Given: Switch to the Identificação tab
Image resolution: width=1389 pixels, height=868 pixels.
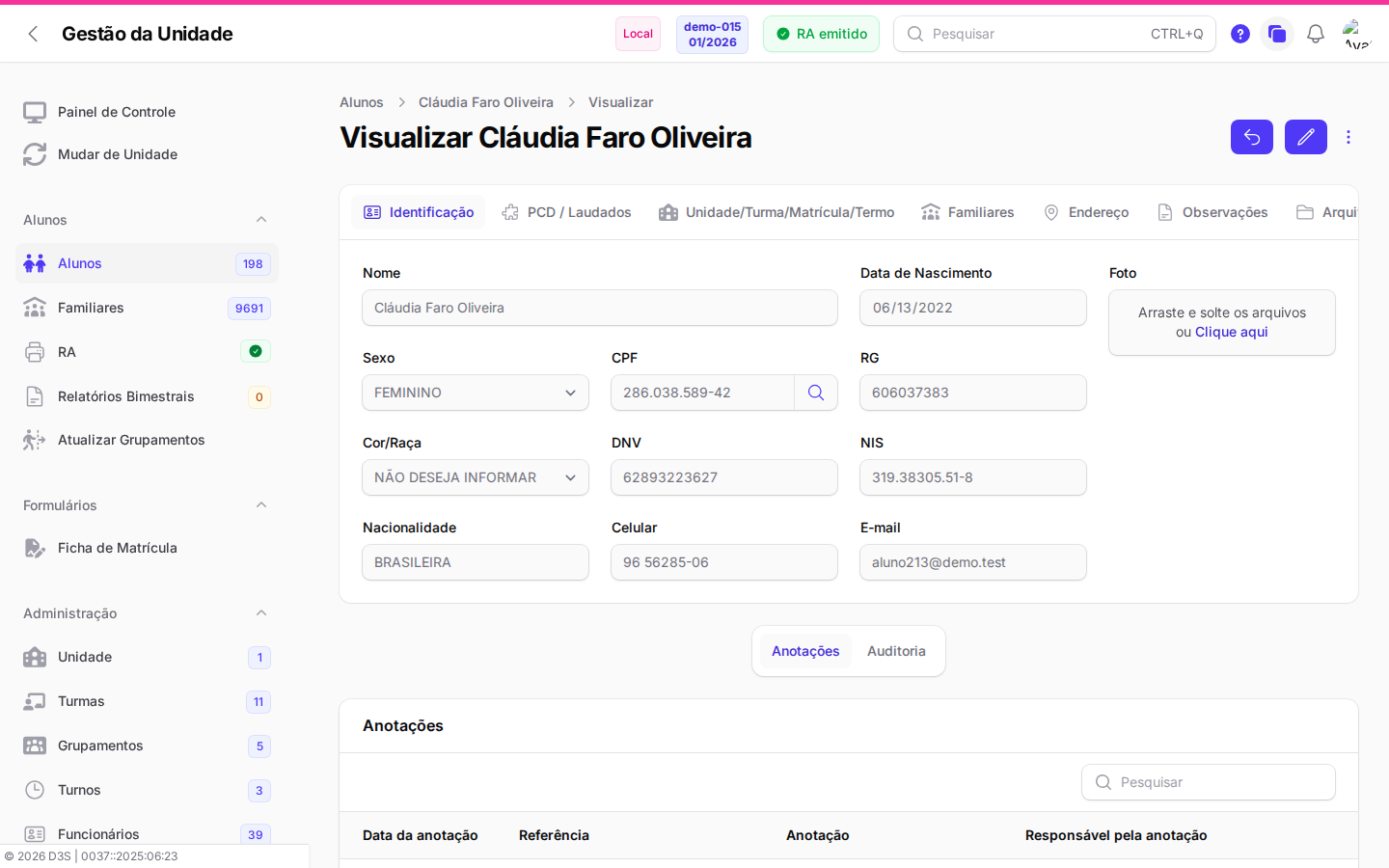Looking at the screenshot, I should [x=419, y=212].
